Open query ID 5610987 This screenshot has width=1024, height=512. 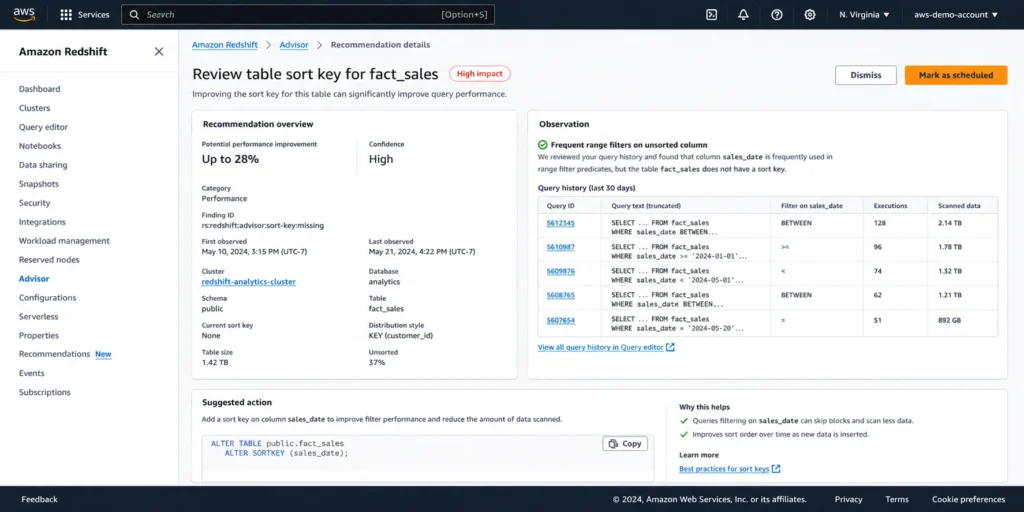coord(560,247)
